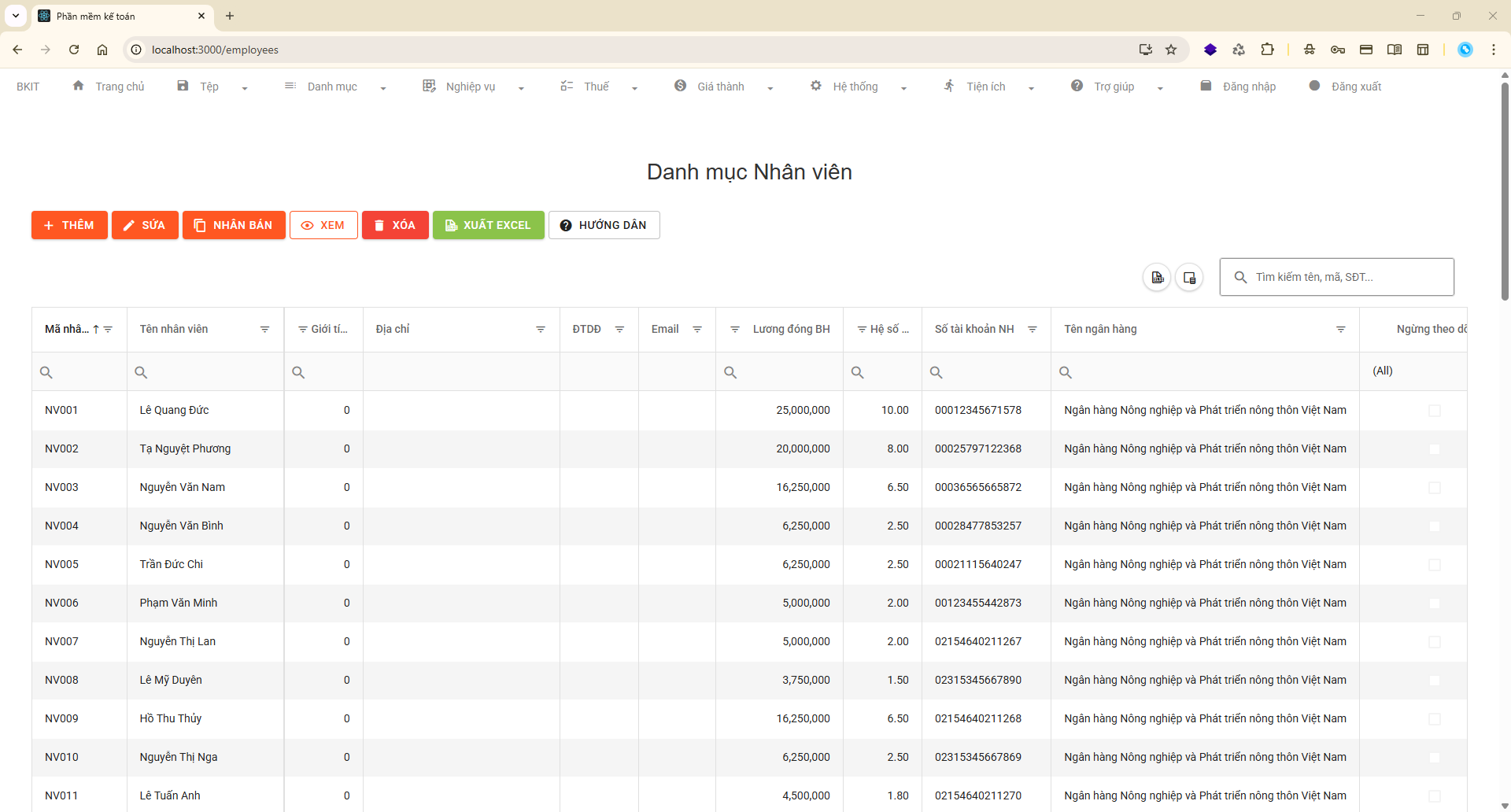This screenshot has width=1511, height=812.
Task: Expand the Tiện ích menu dropdown
Action: [1031, 88]
